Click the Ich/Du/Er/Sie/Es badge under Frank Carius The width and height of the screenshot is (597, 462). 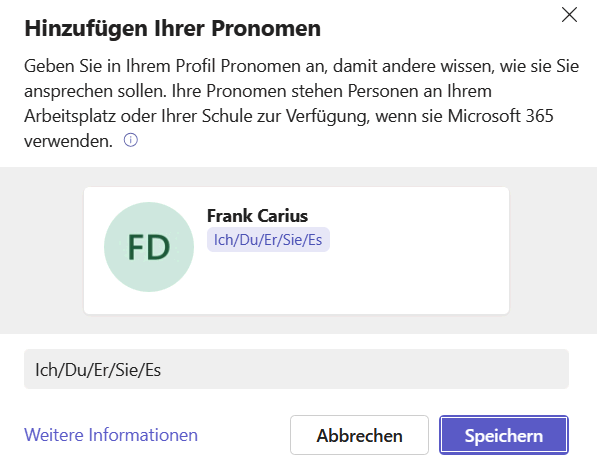[268, 240]
